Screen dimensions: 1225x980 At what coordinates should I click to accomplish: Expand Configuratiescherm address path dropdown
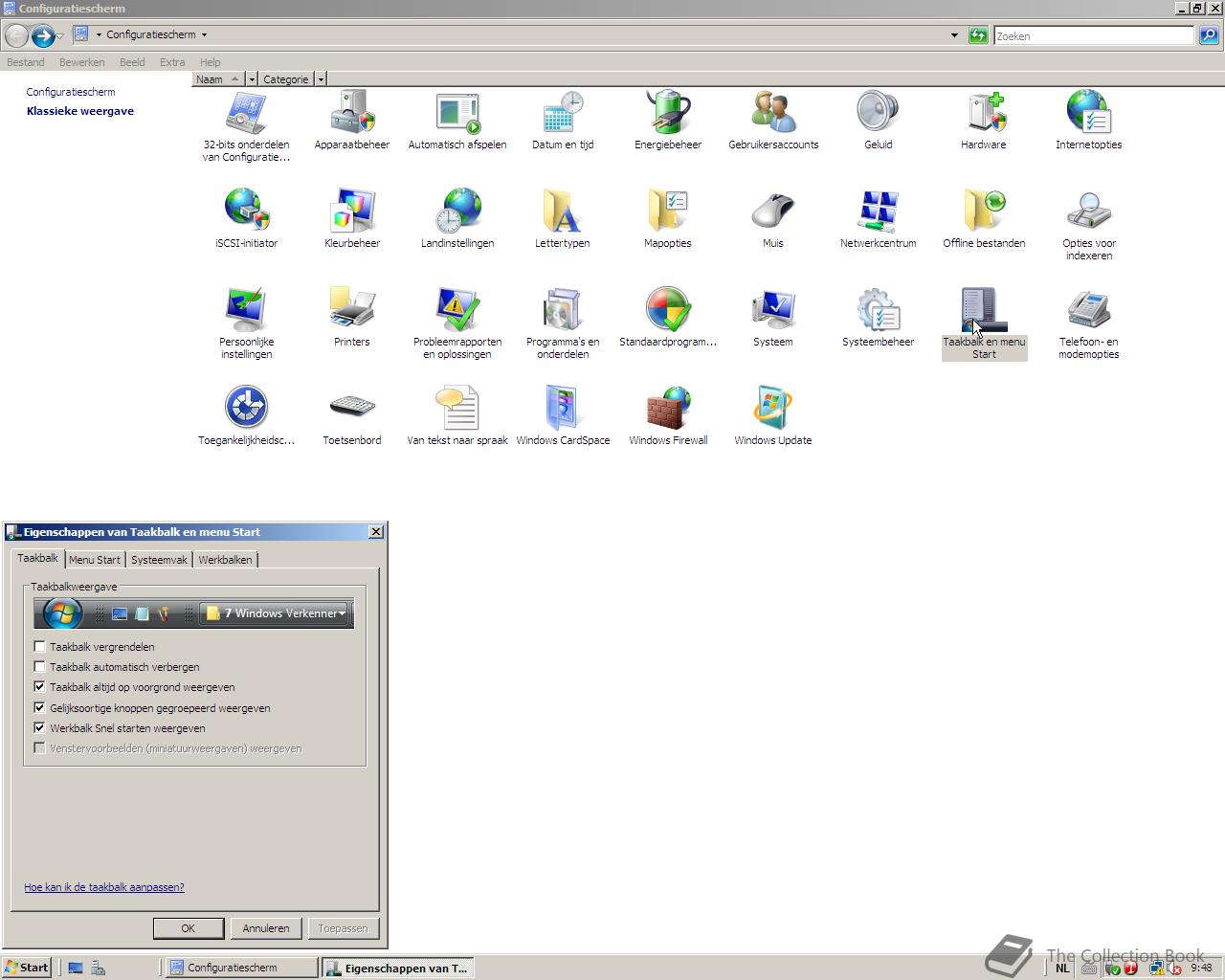coord(204,34)
